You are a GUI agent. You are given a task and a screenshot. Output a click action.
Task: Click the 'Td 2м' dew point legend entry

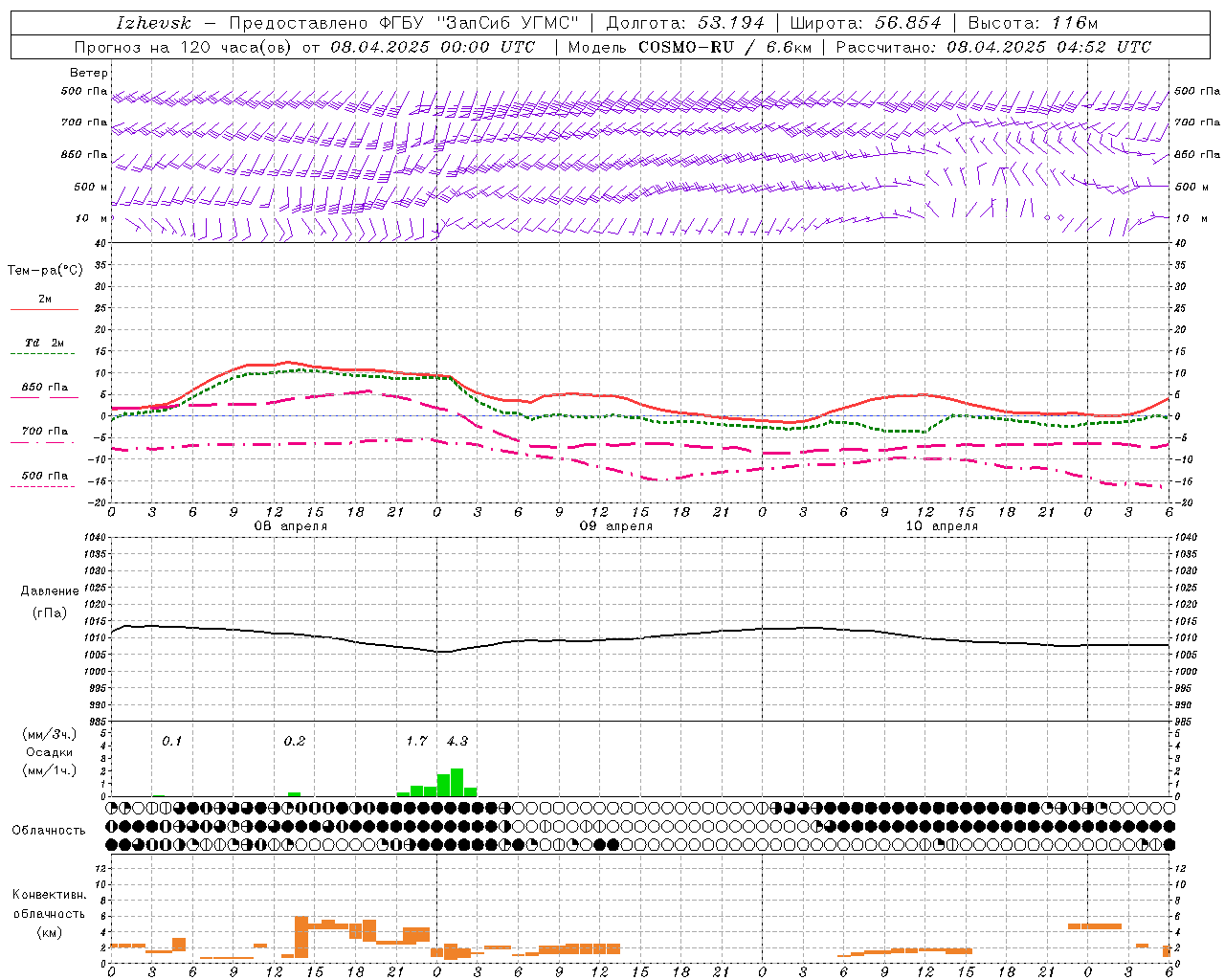pyautogui.click(x=45, y=343)
